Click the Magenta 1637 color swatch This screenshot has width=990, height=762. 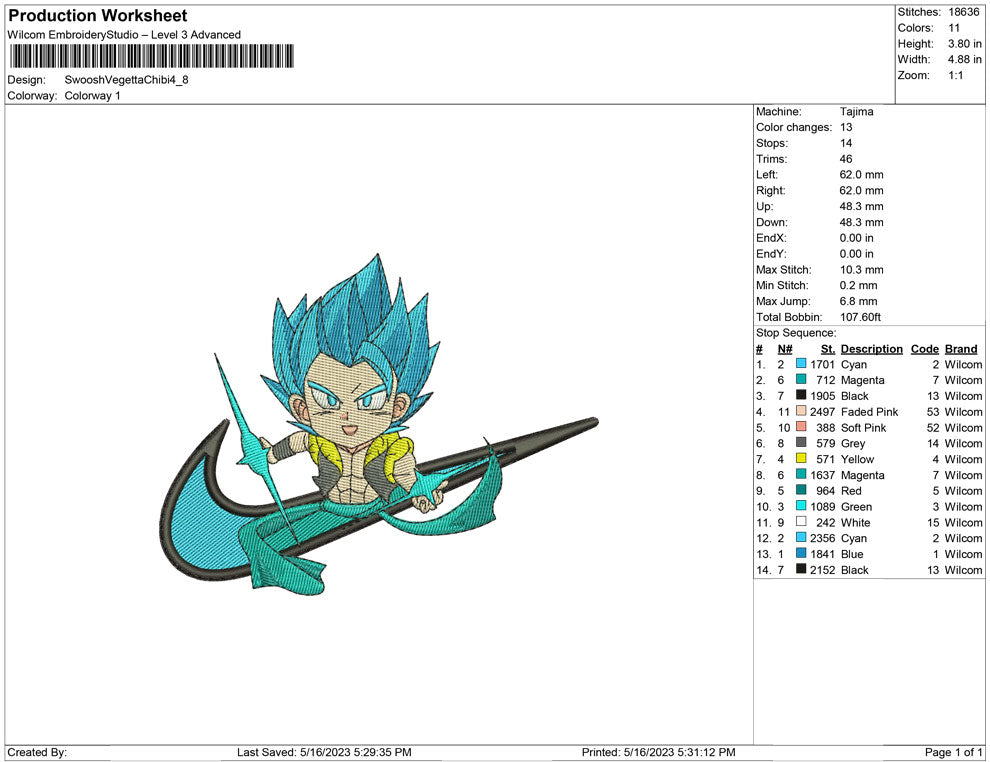click(x=801, y=474)
